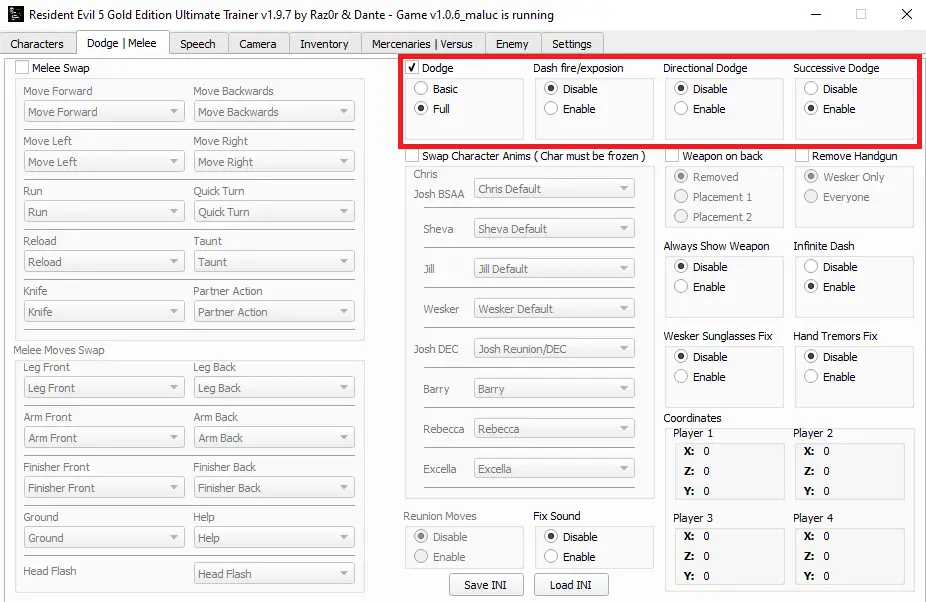Expand the Move Right dropdown
This screenshot has width=926, height=602.
(274, 162)
